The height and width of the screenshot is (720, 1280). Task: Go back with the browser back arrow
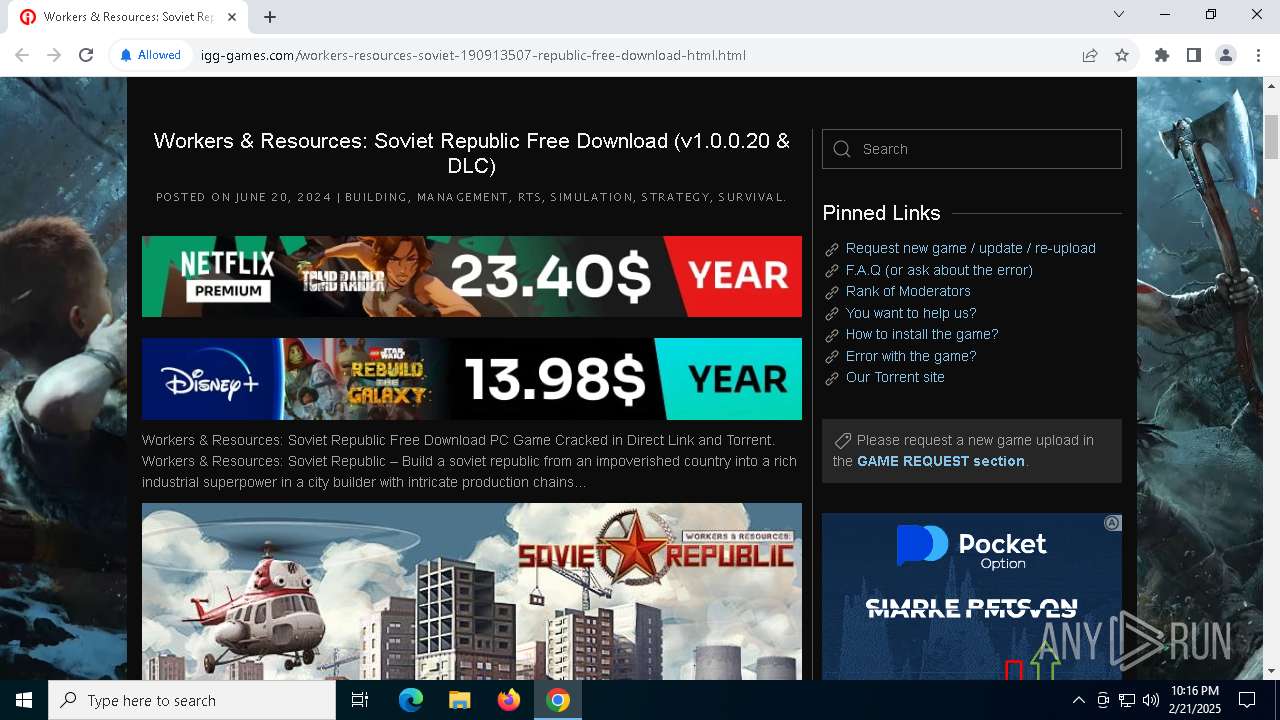tap(22, 55)
